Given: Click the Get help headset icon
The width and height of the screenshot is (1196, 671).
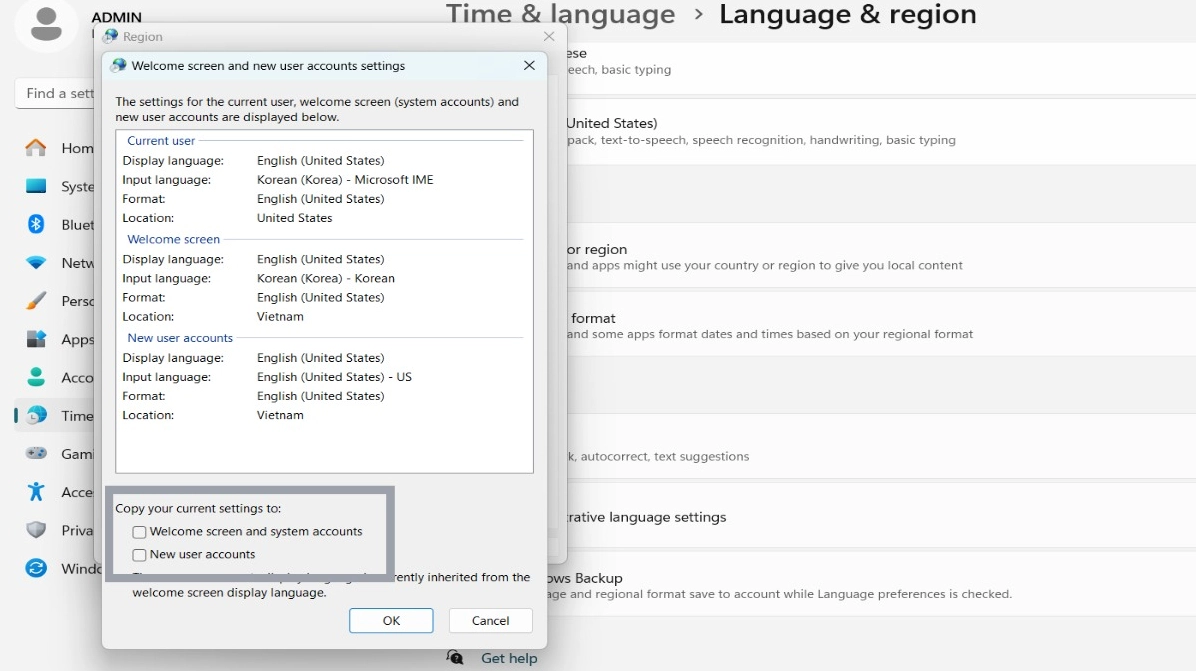Looking at the screenshot, I should tap(455, 658).
